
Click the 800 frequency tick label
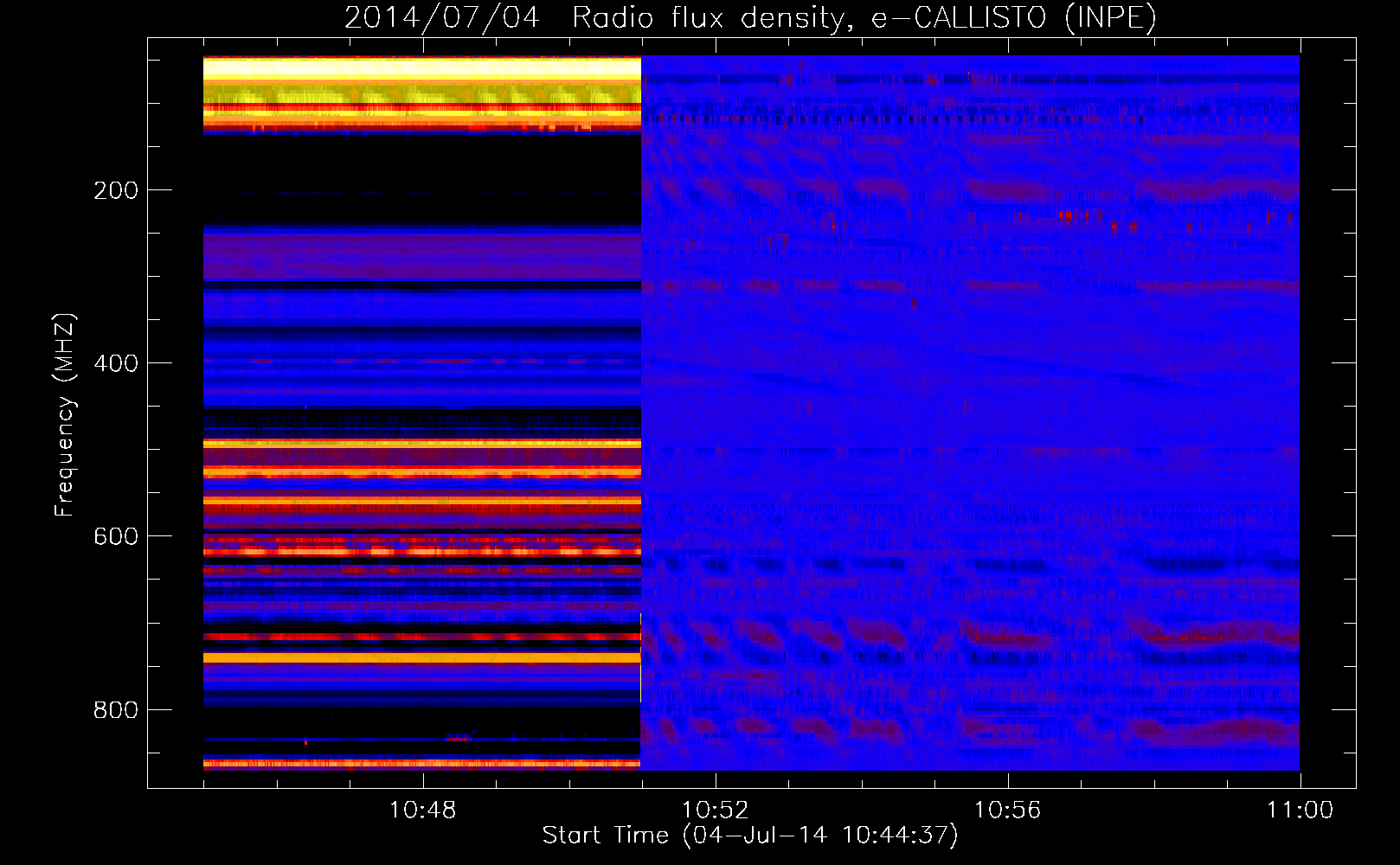116,711
